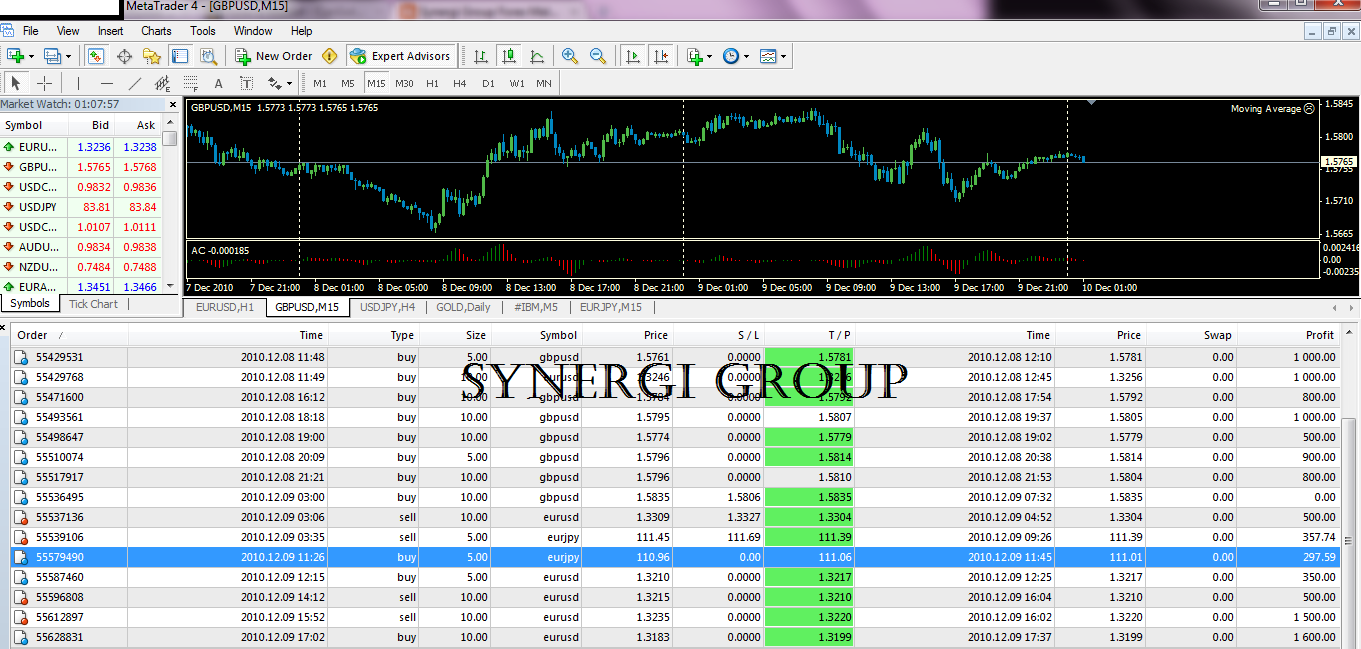Toggle Chart Shift

pyautogui.click(x=660, y=56)
